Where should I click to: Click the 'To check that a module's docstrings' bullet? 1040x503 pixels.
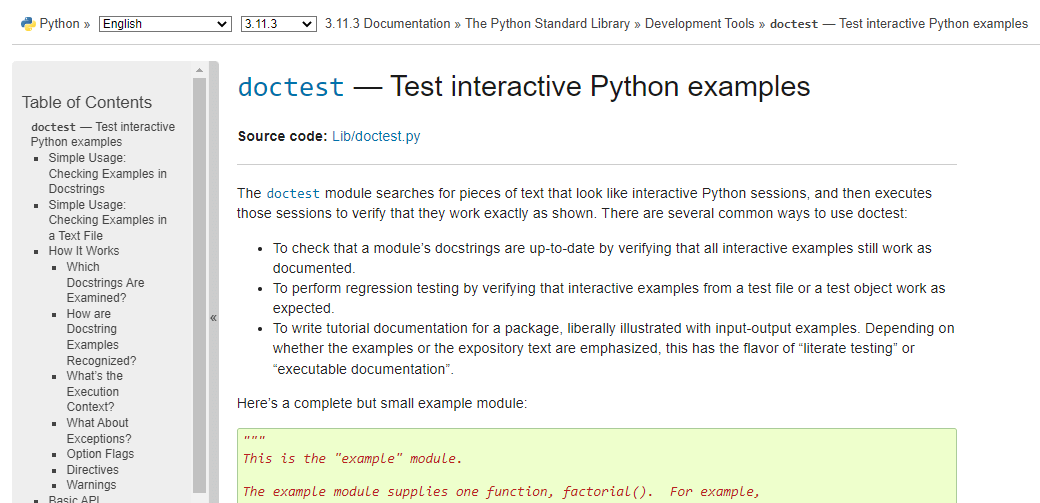click(602, 258)
